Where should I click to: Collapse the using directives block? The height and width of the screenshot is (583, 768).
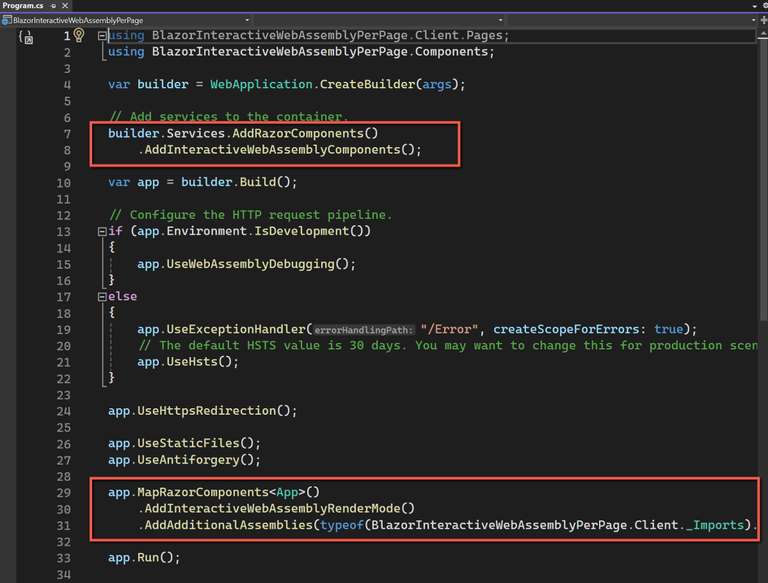click(102, 36)
